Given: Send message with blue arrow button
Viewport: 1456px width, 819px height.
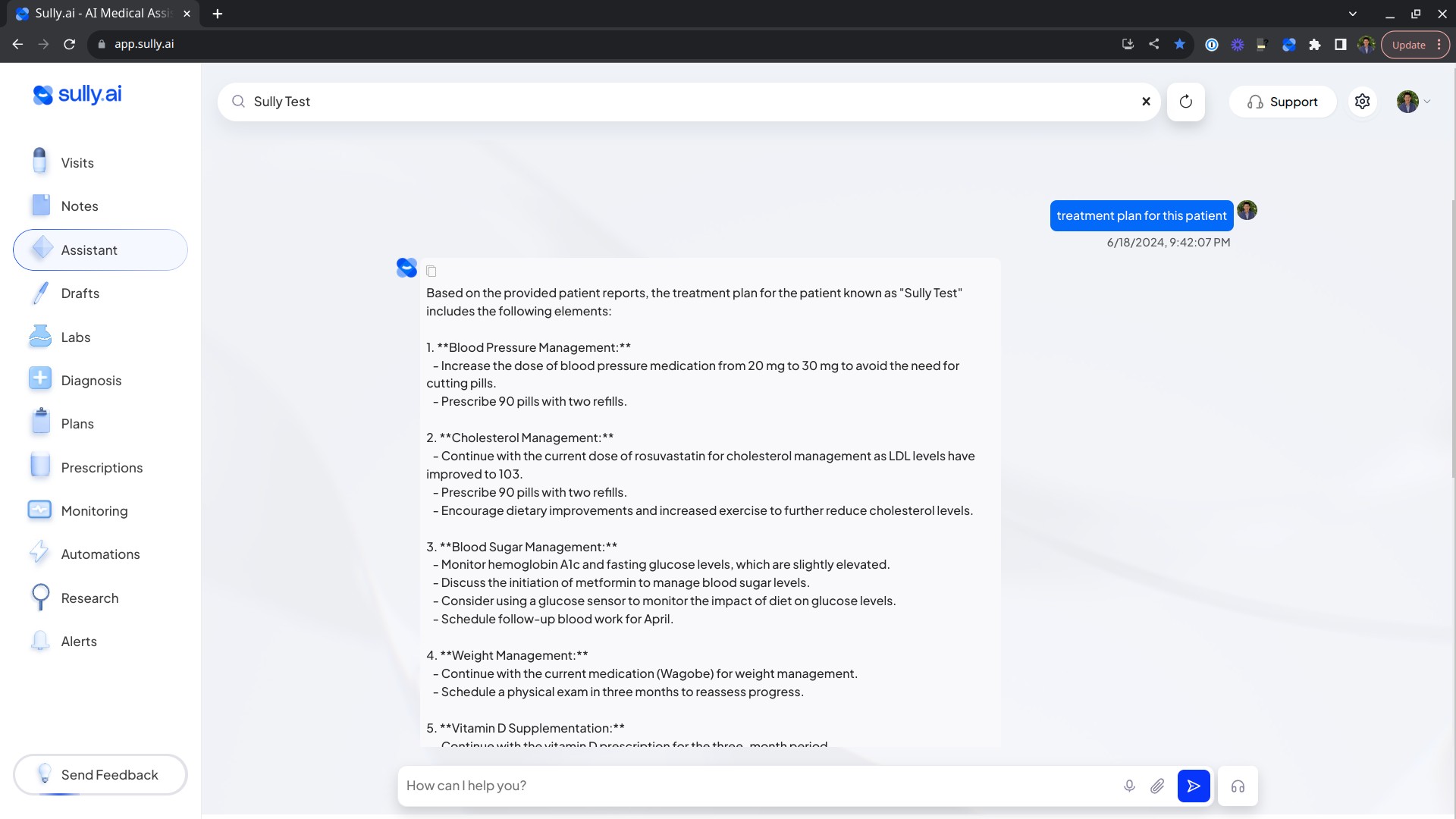Looking at the screenshot, I should [1193, 786].
